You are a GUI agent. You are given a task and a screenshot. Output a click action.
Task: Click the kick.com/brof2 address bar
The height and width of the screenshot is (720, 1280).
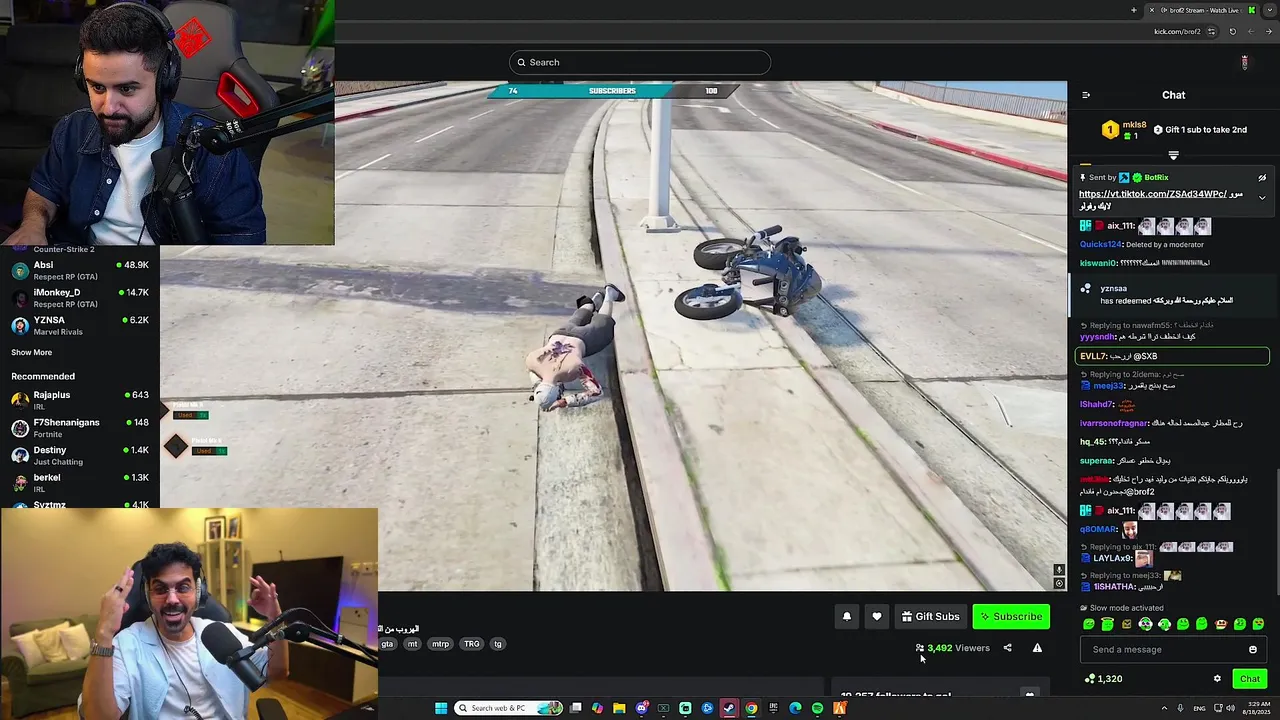tap(1177, 31)
